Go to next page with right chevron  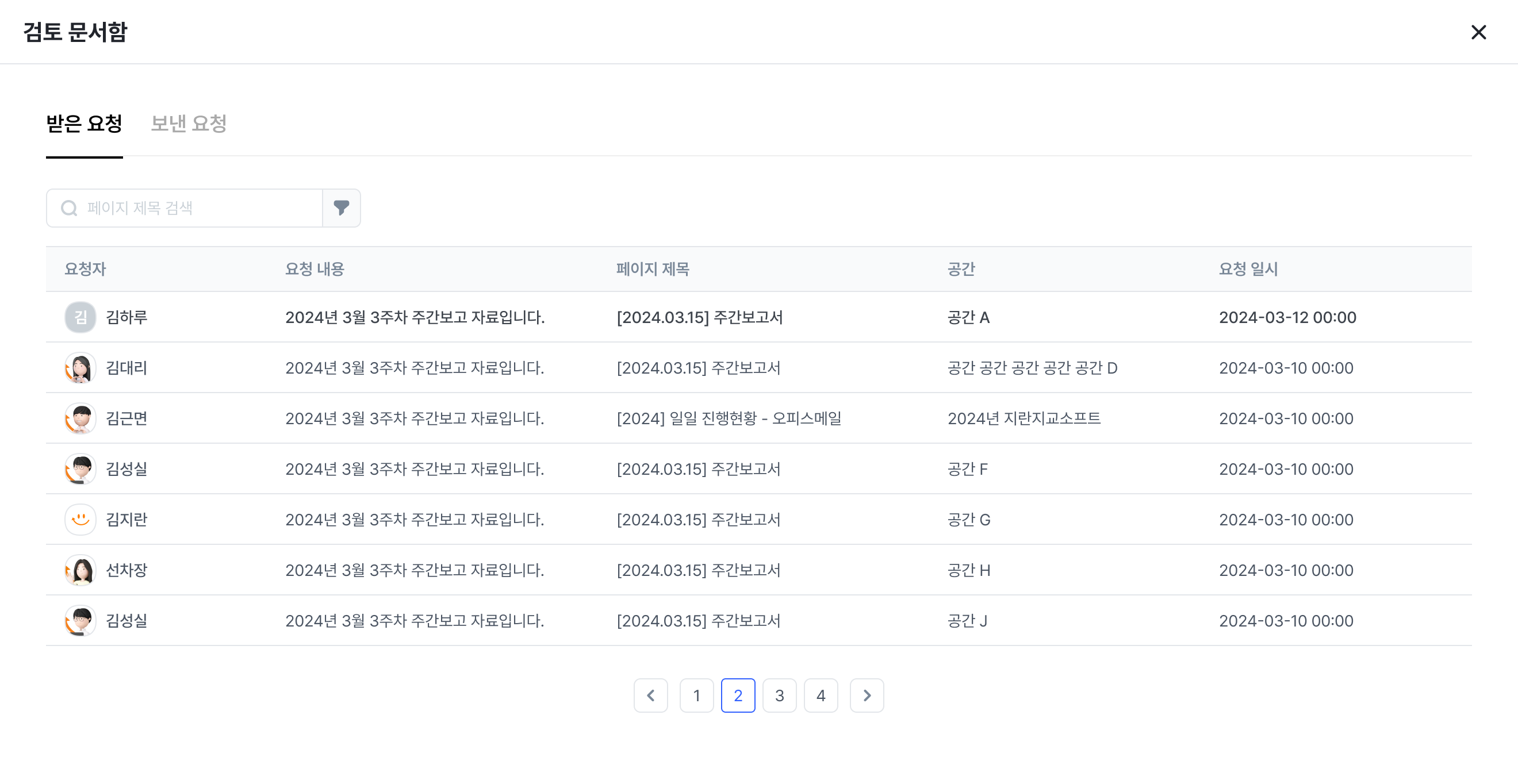(867, 695)
